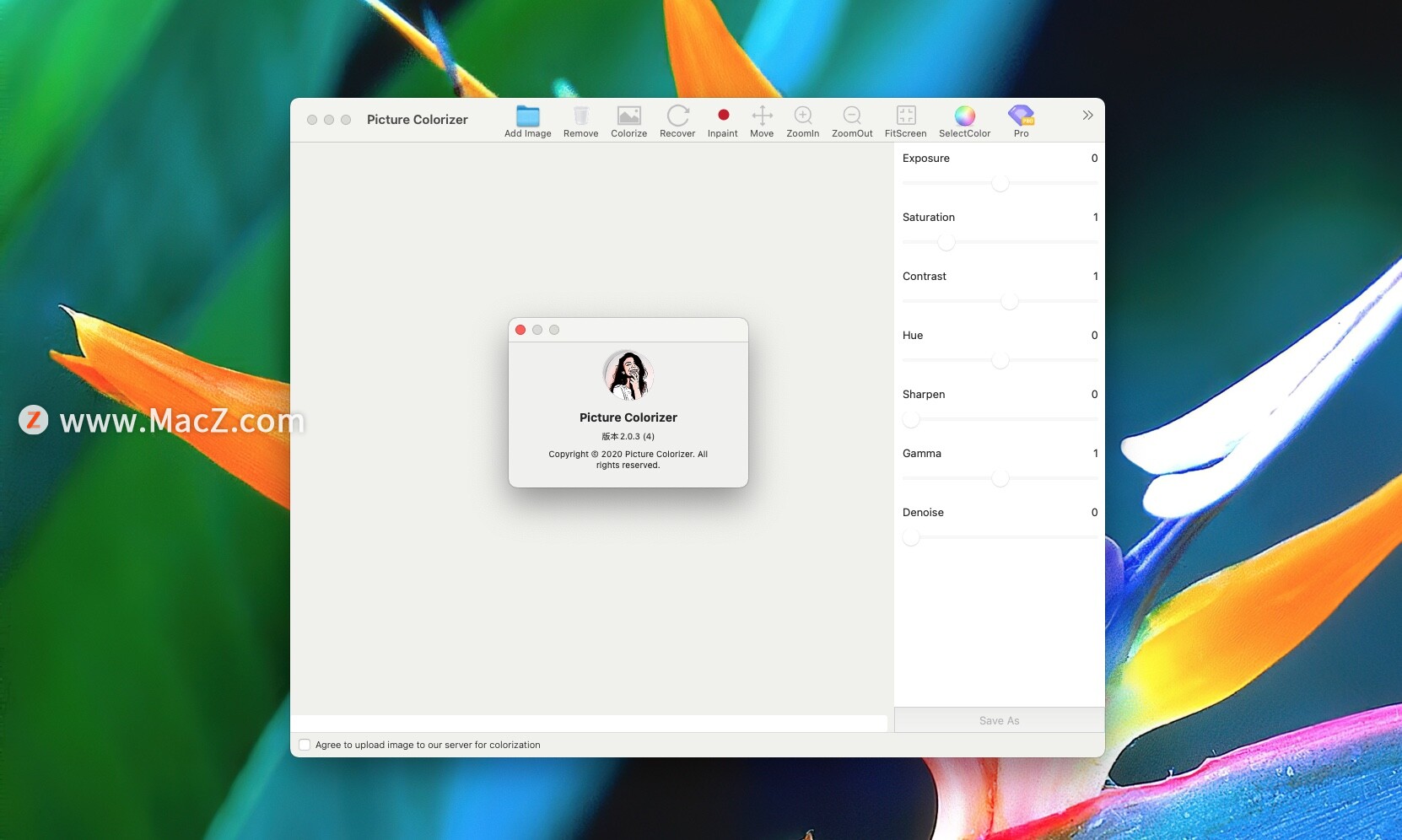Viewport: 1402px width, 840px height.
Task: Click the copyright text in About dialog
Action: pyautogui.click(x=628, y=460)
